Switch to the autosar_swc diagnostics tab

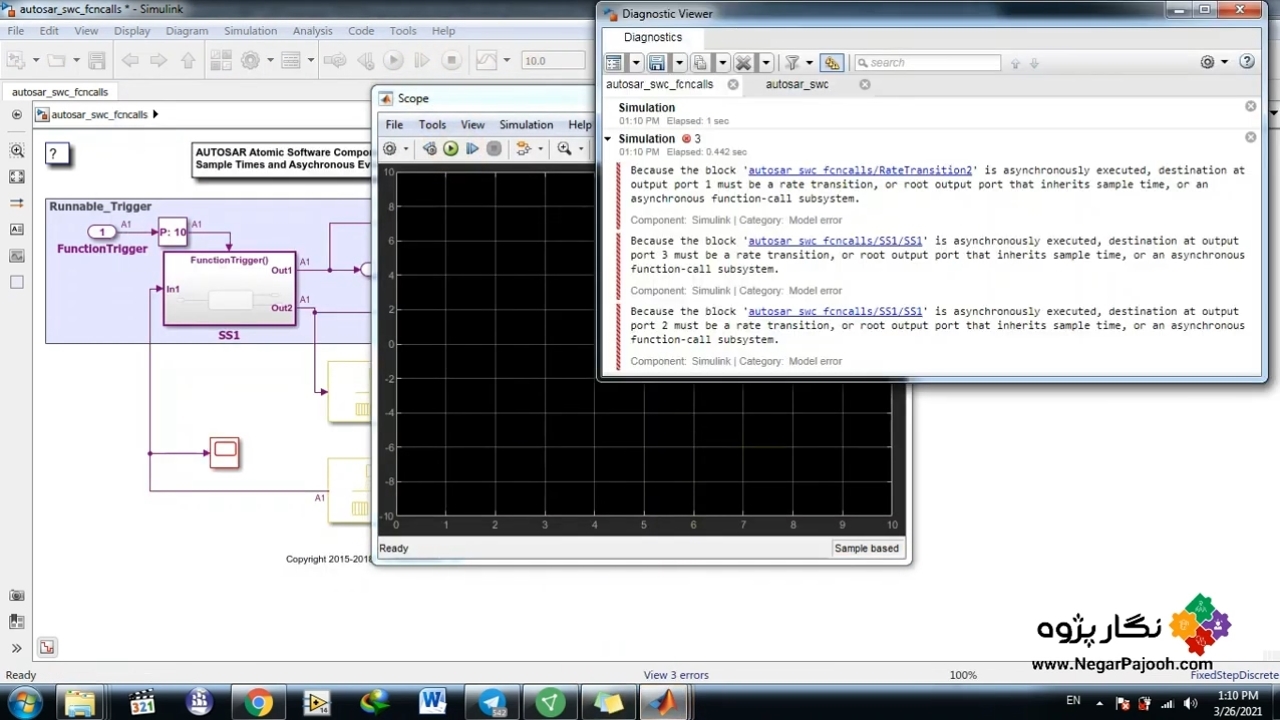[x=797, y=84]
